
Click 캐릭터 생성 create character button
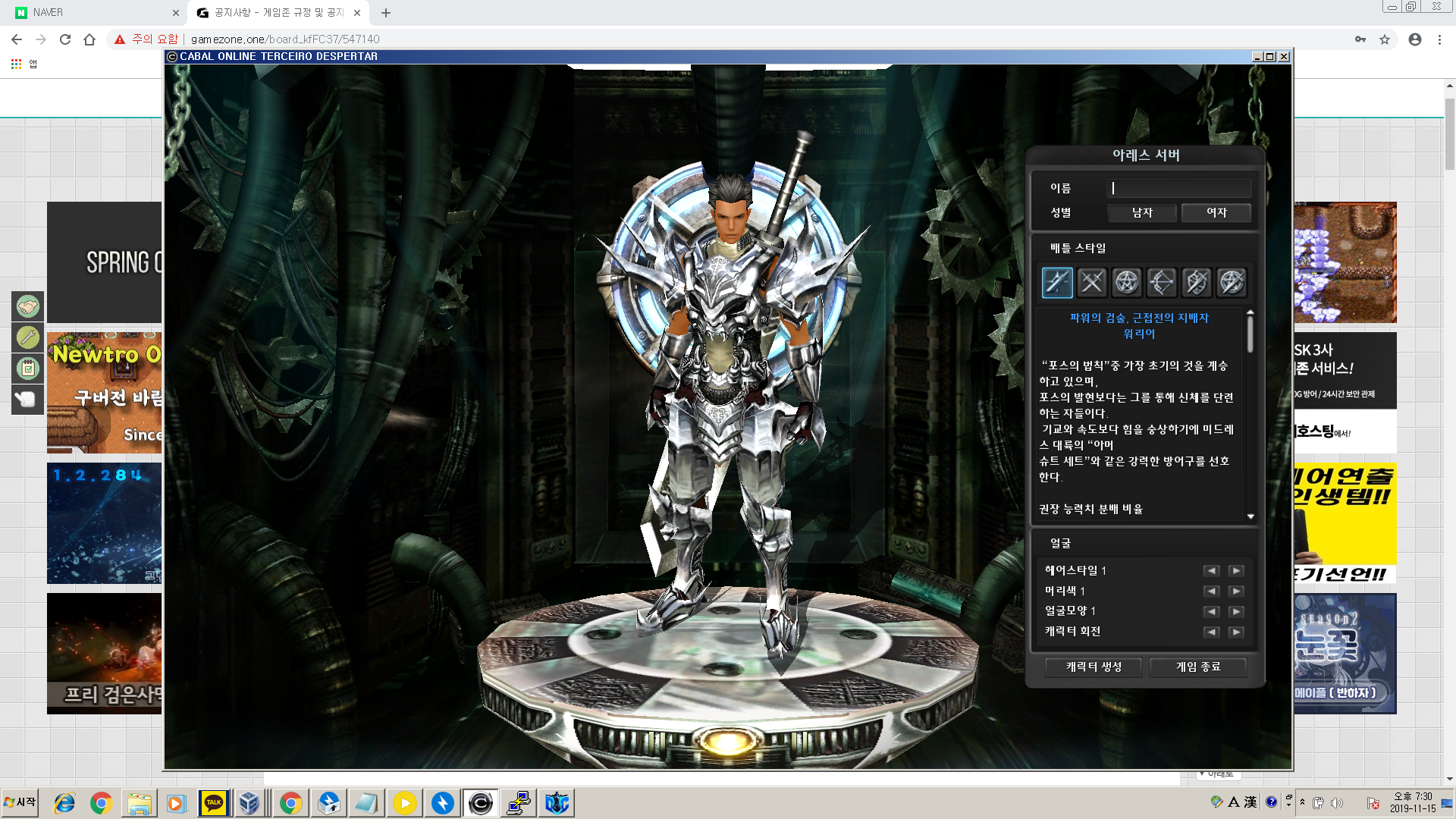pyautogui.click(x=1094, y=667)
